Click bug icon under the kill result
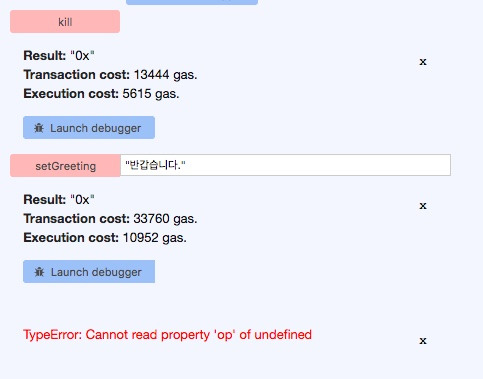483x379 pixels. click(39, 128)
